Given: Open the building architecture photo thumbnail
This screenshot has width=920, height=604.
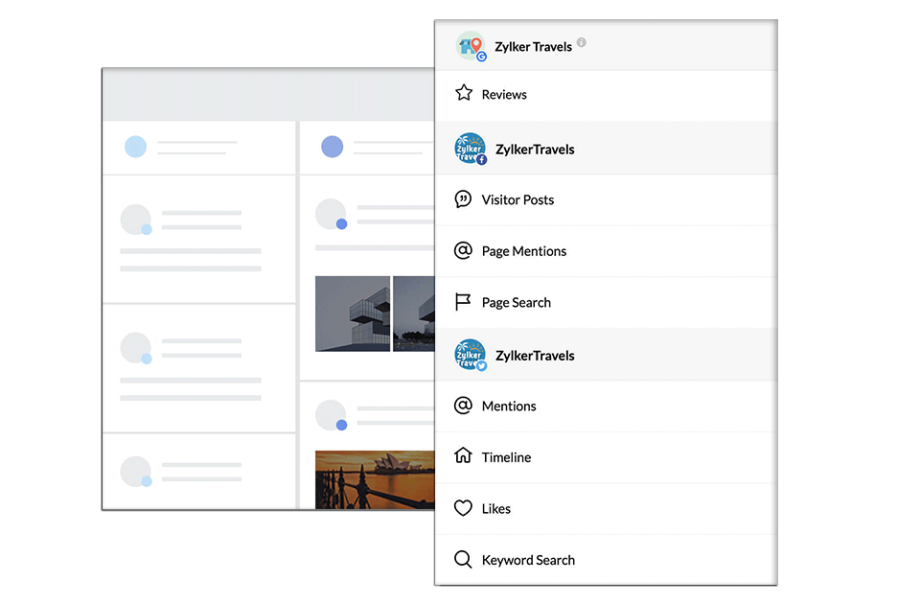Looking at the screenshot, I should [x=353, y=314].
